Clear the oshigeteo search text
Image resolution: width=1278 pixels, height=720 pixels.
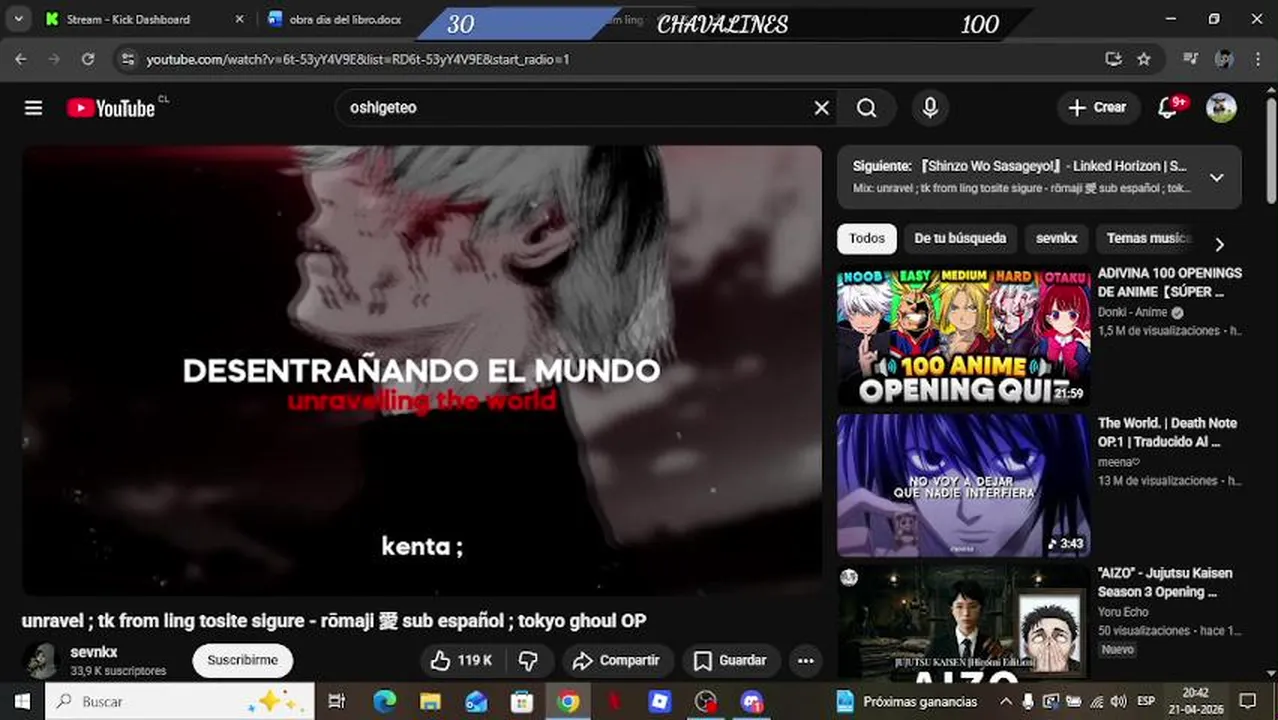[x=821, y=108]
